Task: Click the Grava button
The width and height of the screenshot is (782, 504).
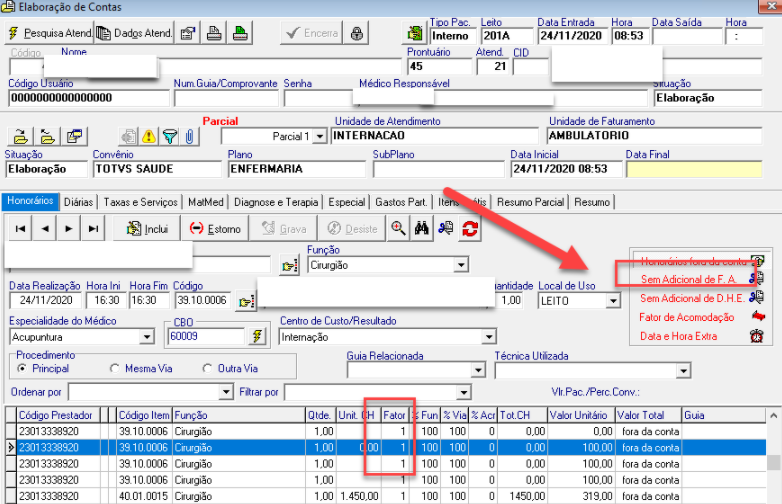Action: 283,229
